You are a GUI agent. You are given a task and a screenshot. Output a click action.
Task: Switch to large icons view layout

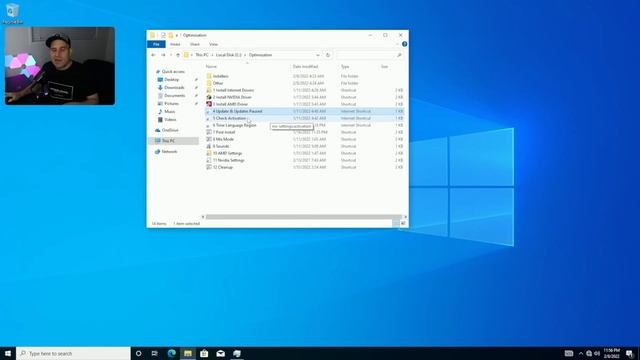click(x=403, y=224)
